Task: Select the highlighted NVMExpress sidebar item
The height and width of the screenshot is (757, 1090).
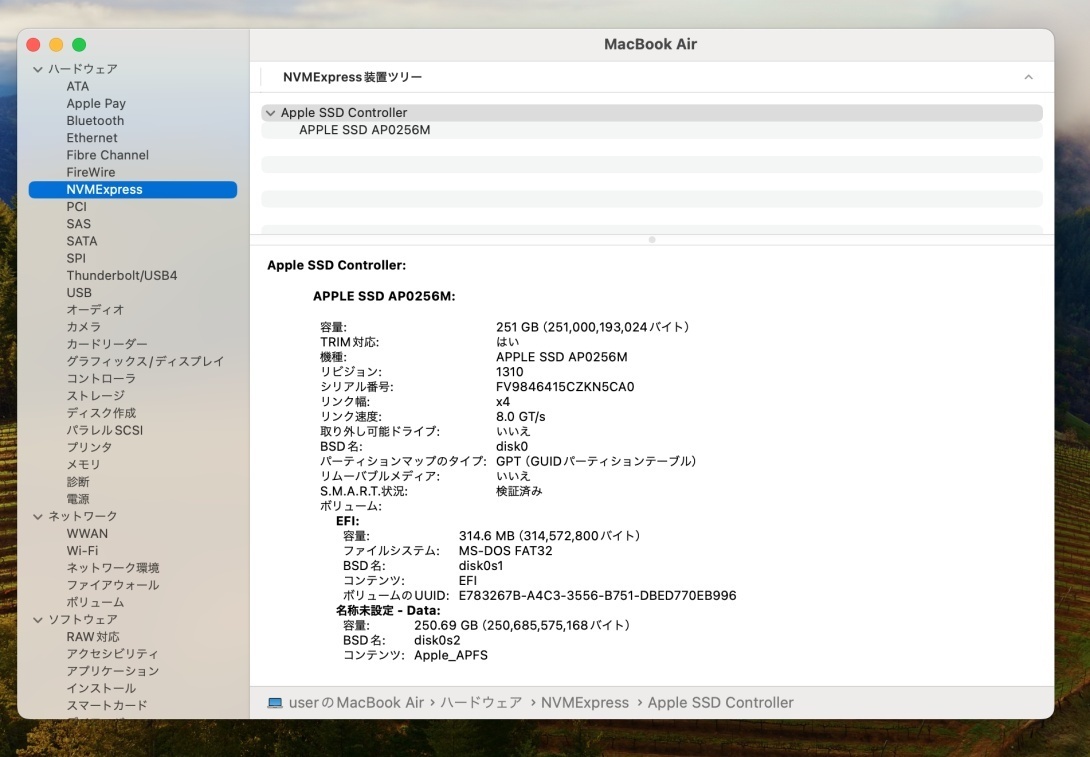Action: [133, 189]
